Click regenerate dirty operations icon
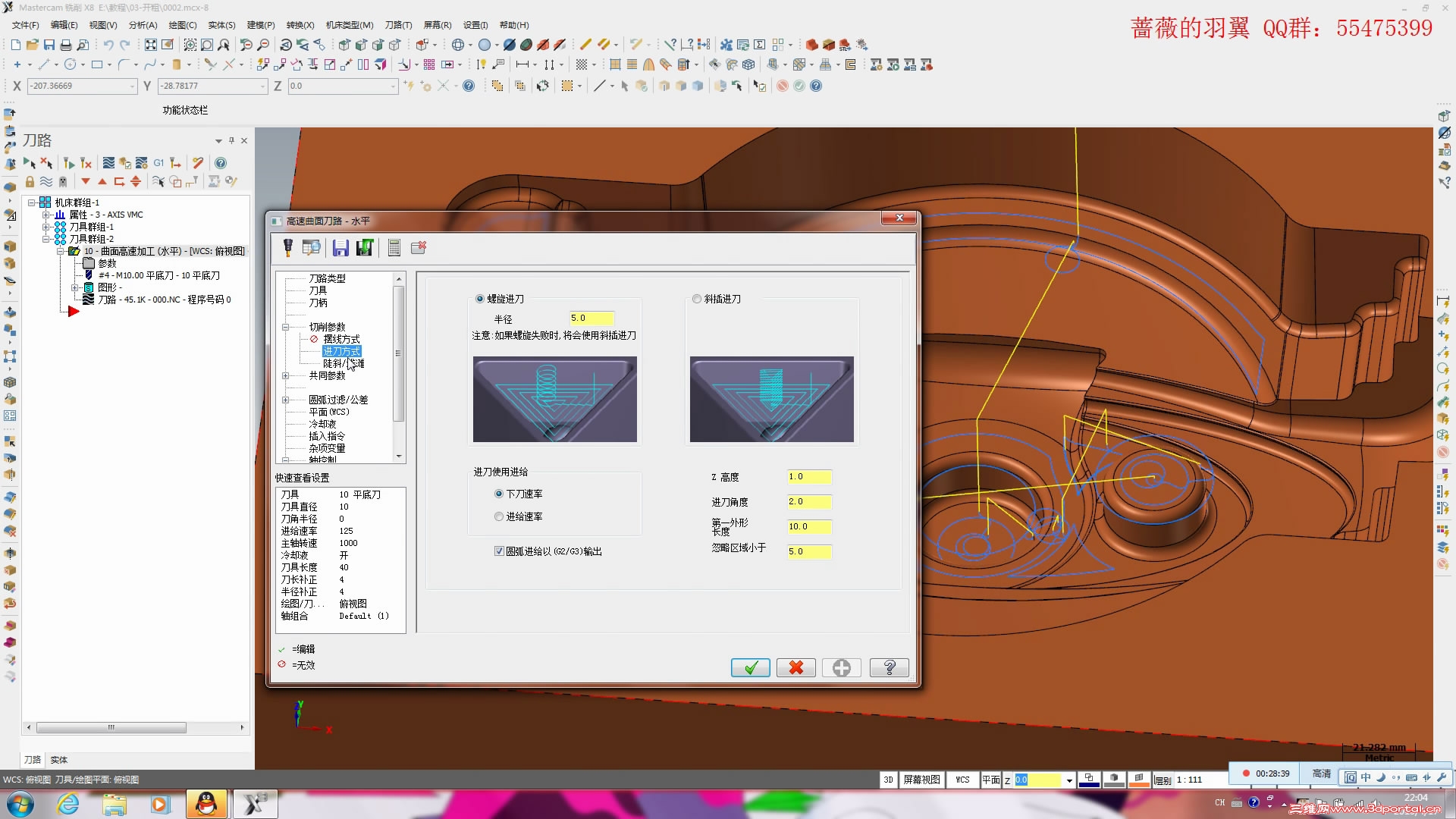1456x819 pixels. click(86, 163)
